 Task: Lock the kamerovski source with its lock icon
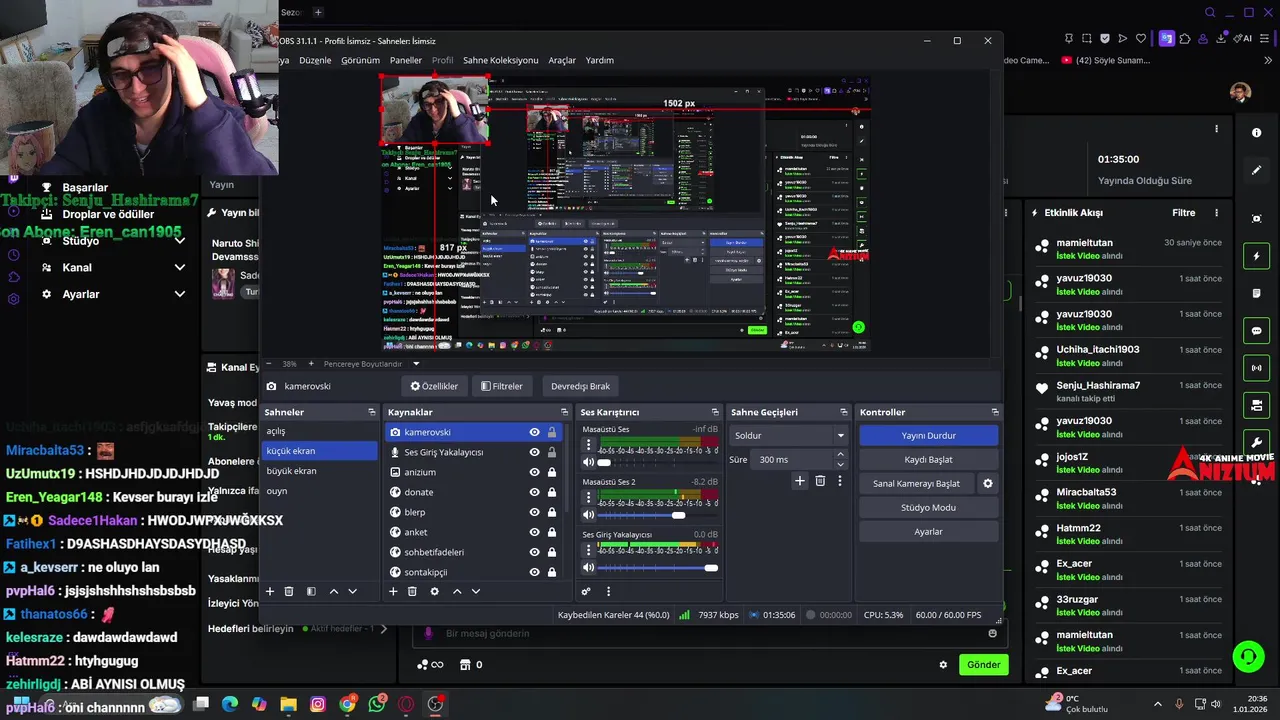551,432
